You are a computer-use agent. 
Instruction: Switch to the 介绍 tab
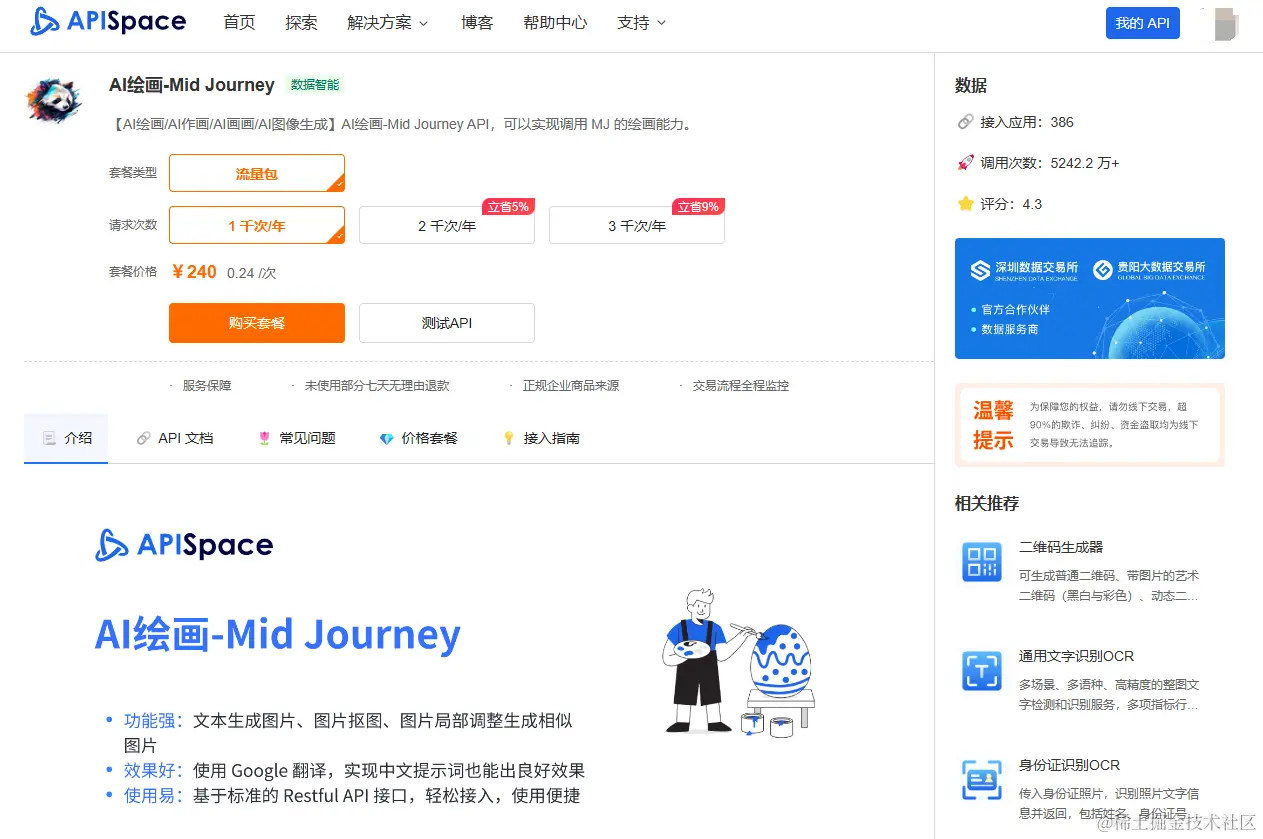(x=66, y=438)
